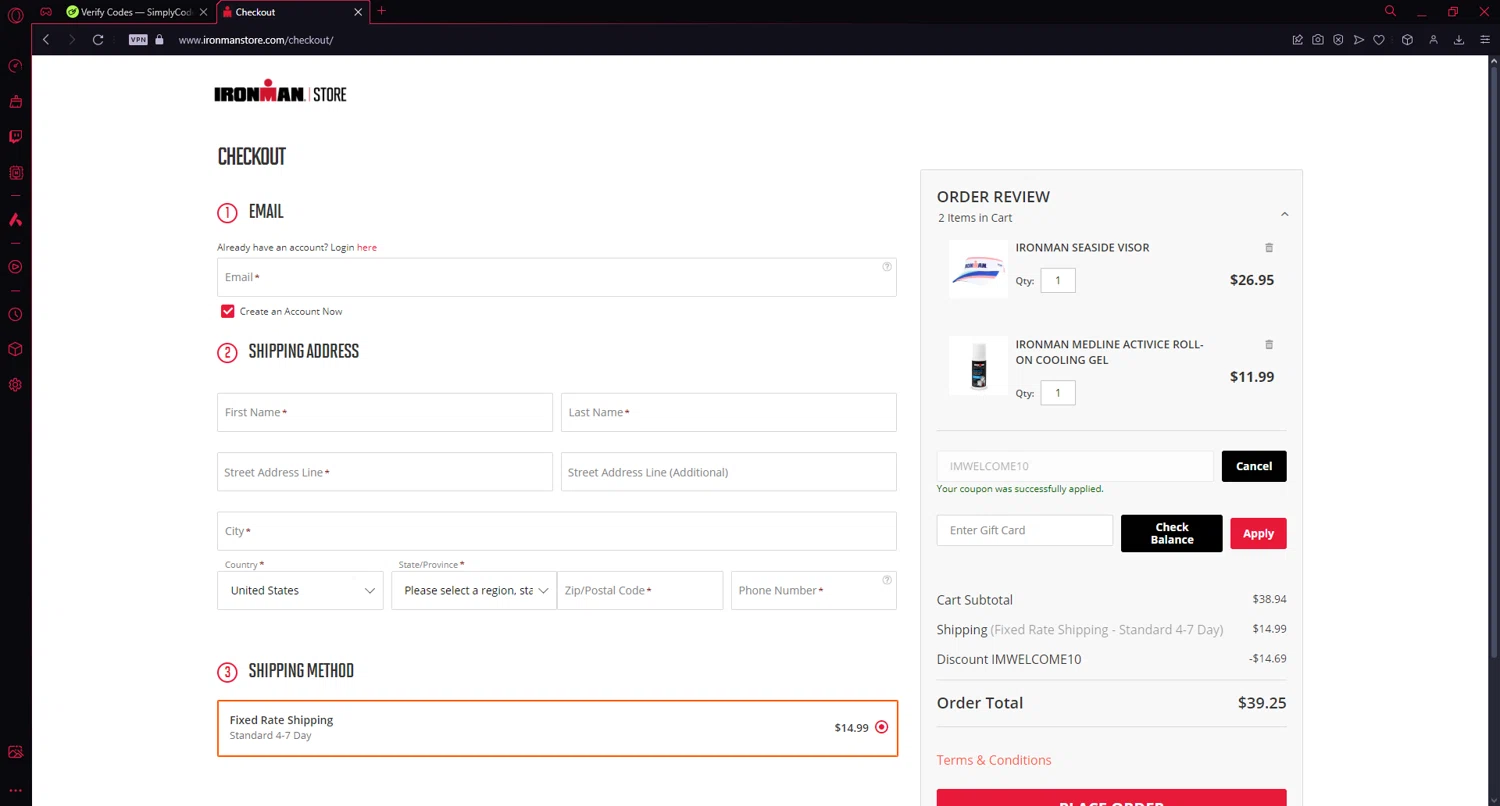Focus the First Name field
The image size is (1500, 806).
coord(385,412)
